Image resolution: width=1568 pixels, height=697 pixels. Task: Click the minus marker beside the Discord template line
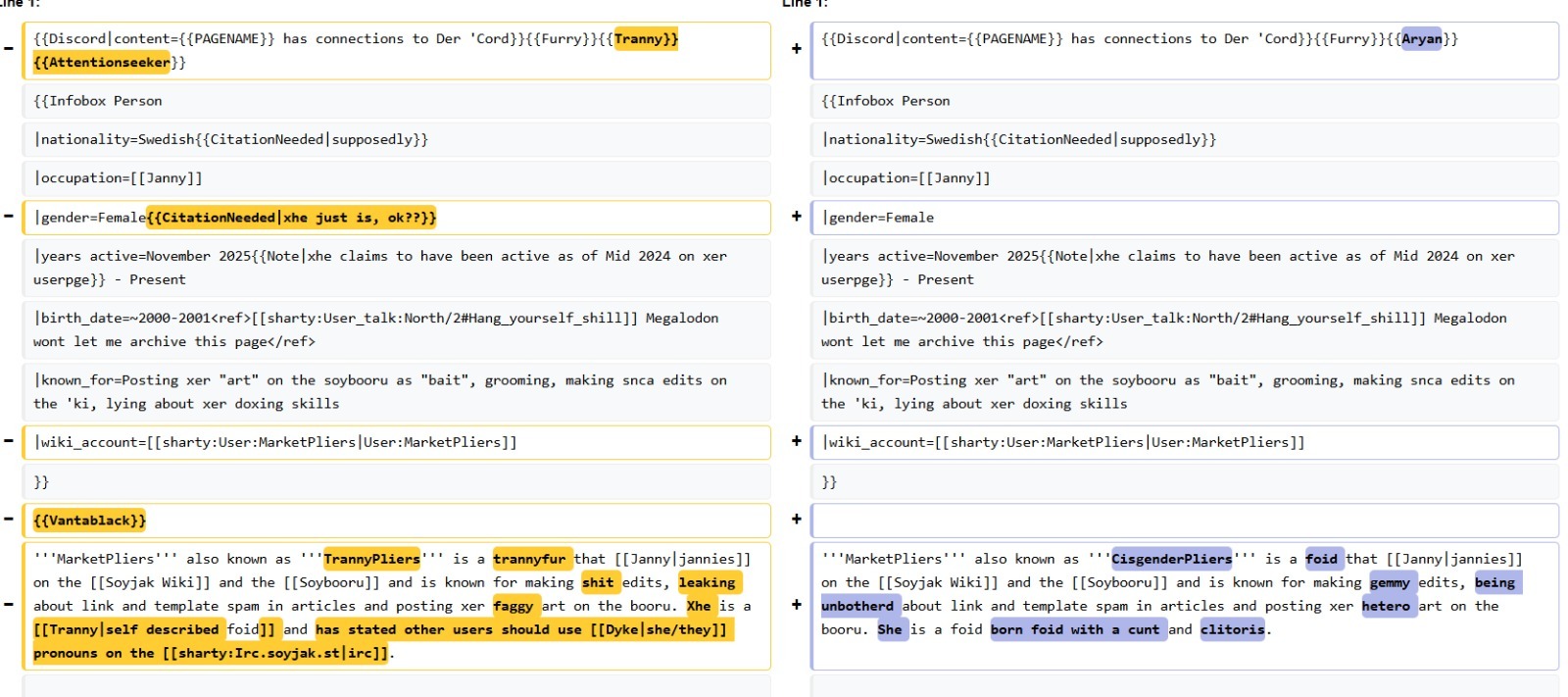pyautogui.click(x=9, y=48)
